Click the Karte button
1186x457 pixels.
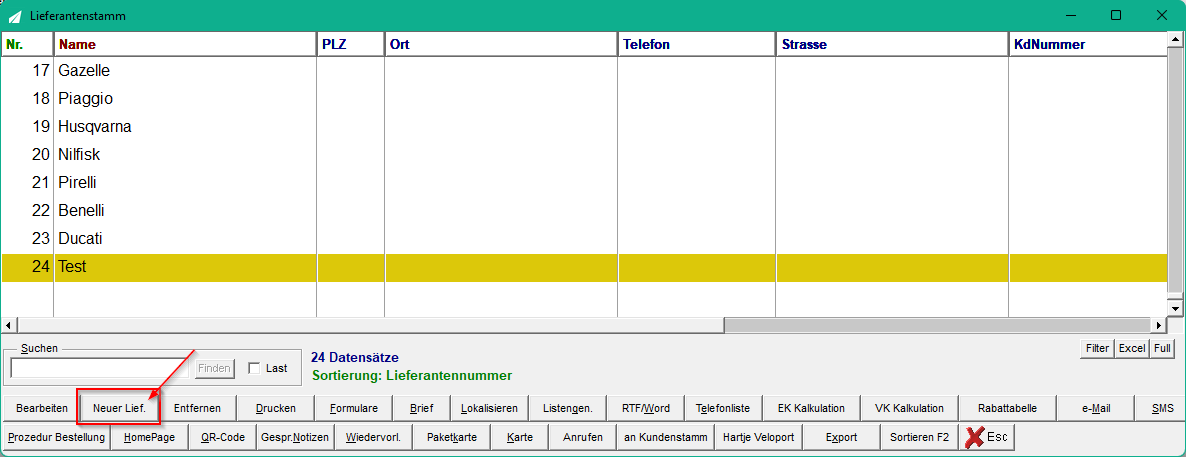[520, 437]
